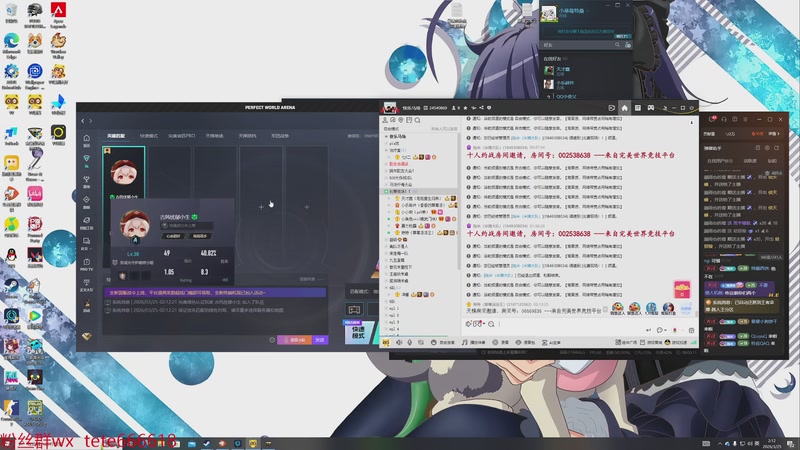Click the search magnifier above the YY channel list
The width and height of the screenshot is (800, 450).
click(x=417, y=120)
